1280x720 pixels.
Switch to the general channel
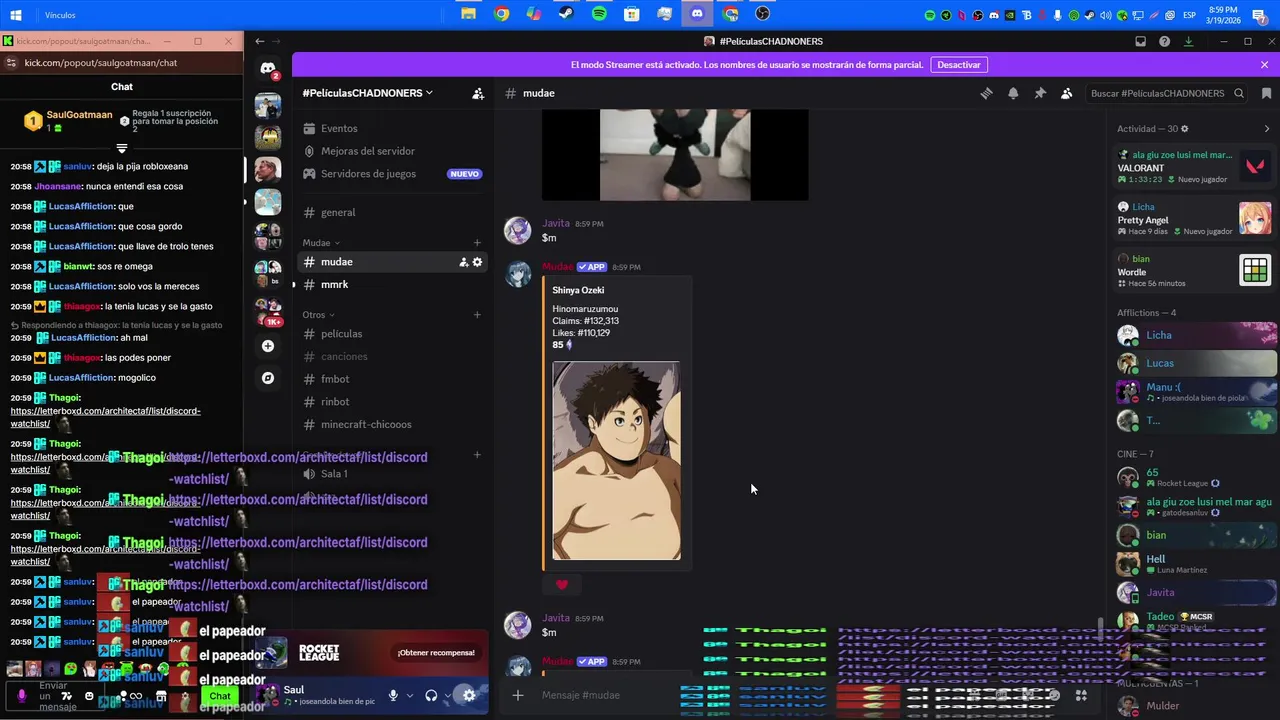(392, 212)
